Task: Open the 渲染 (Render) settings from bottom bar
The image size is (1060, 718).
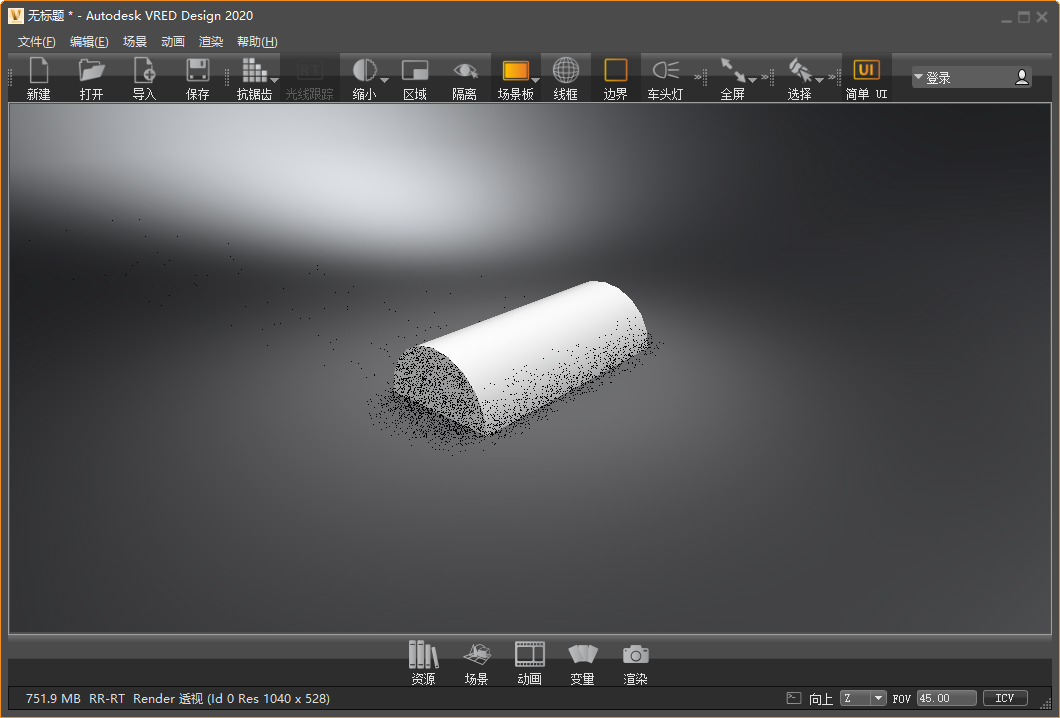Action: click(x=635, y=660)
